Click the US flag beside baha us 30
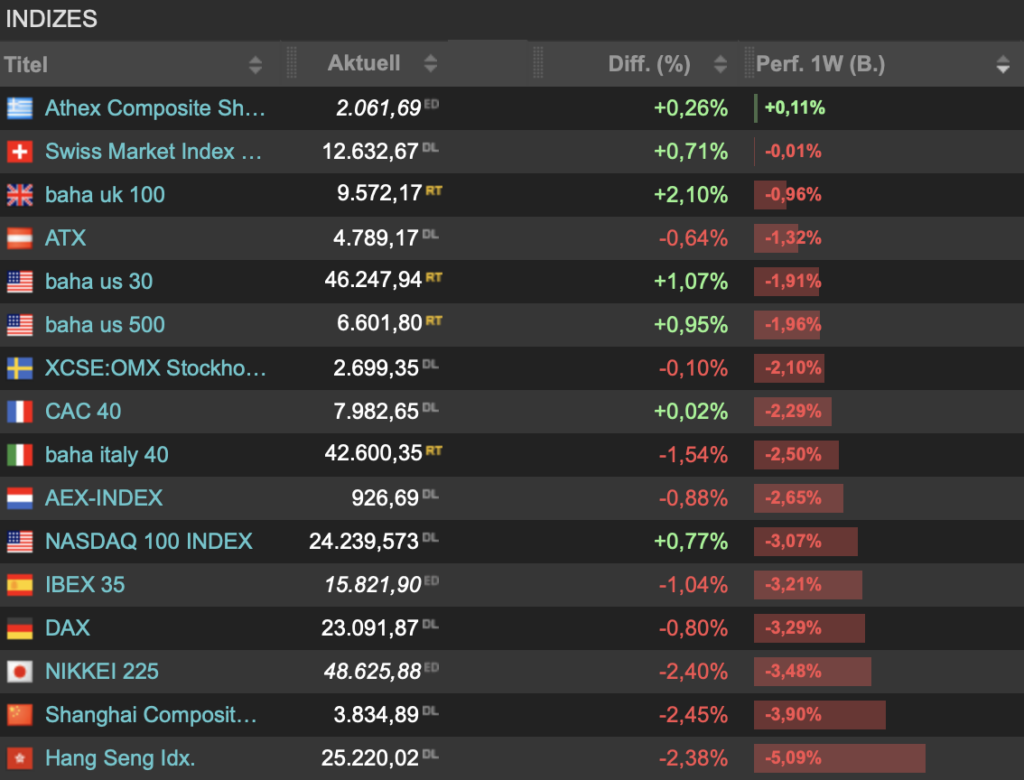This screenshot has width=1024, height=780. click(20, 281)
